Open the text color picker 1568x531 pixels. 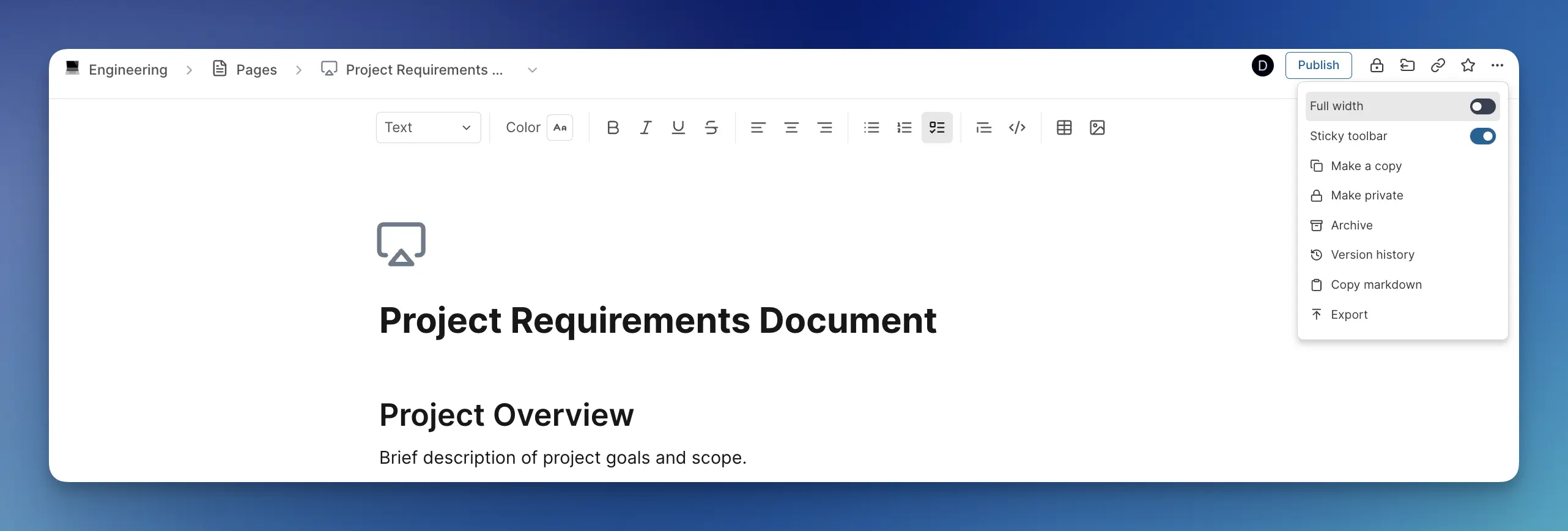tap(560, 127)
